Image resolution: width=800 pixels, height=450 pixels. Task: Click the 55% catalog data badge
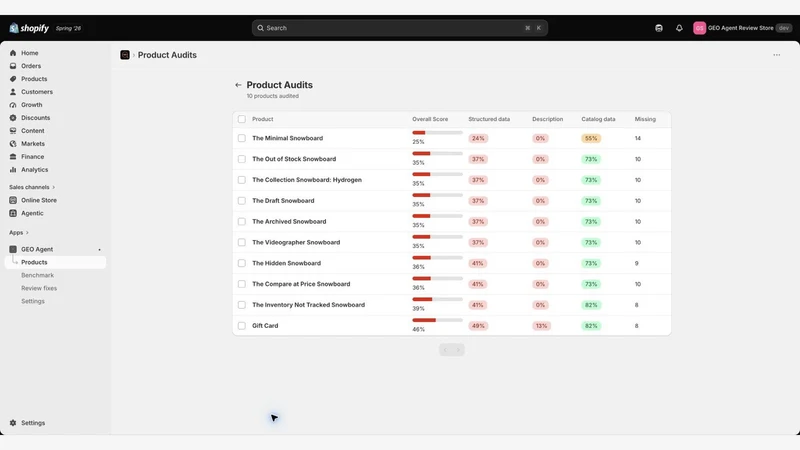pos(591,138)
